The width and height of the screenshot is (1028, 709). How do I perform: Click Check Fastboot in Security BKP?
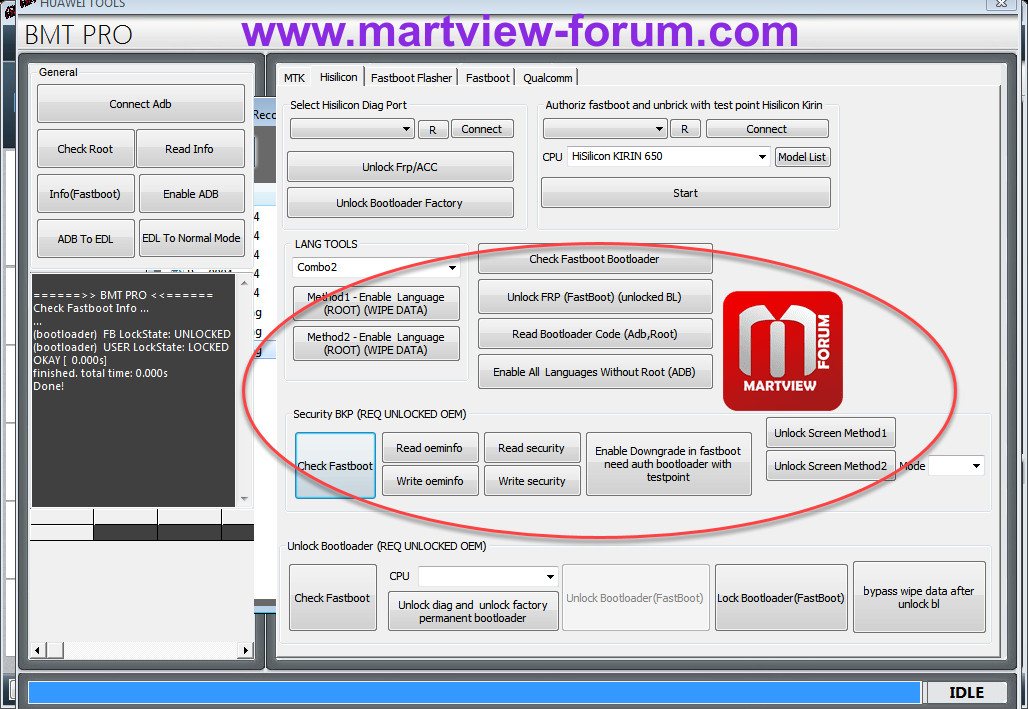[x=335, y=466]
